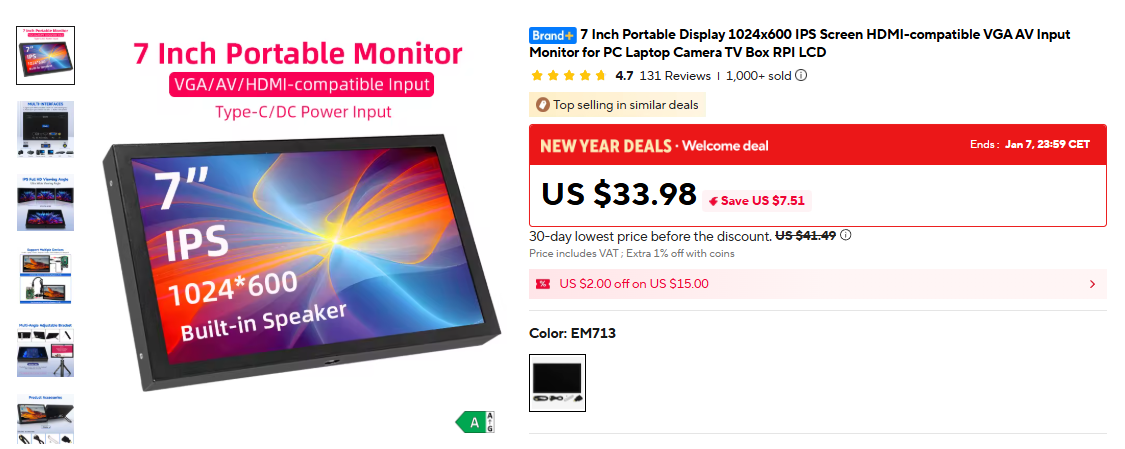This screenshot has width=1125, height=449.
Task: Click the info icon next to 1,000+ sold
Action: 801,75
